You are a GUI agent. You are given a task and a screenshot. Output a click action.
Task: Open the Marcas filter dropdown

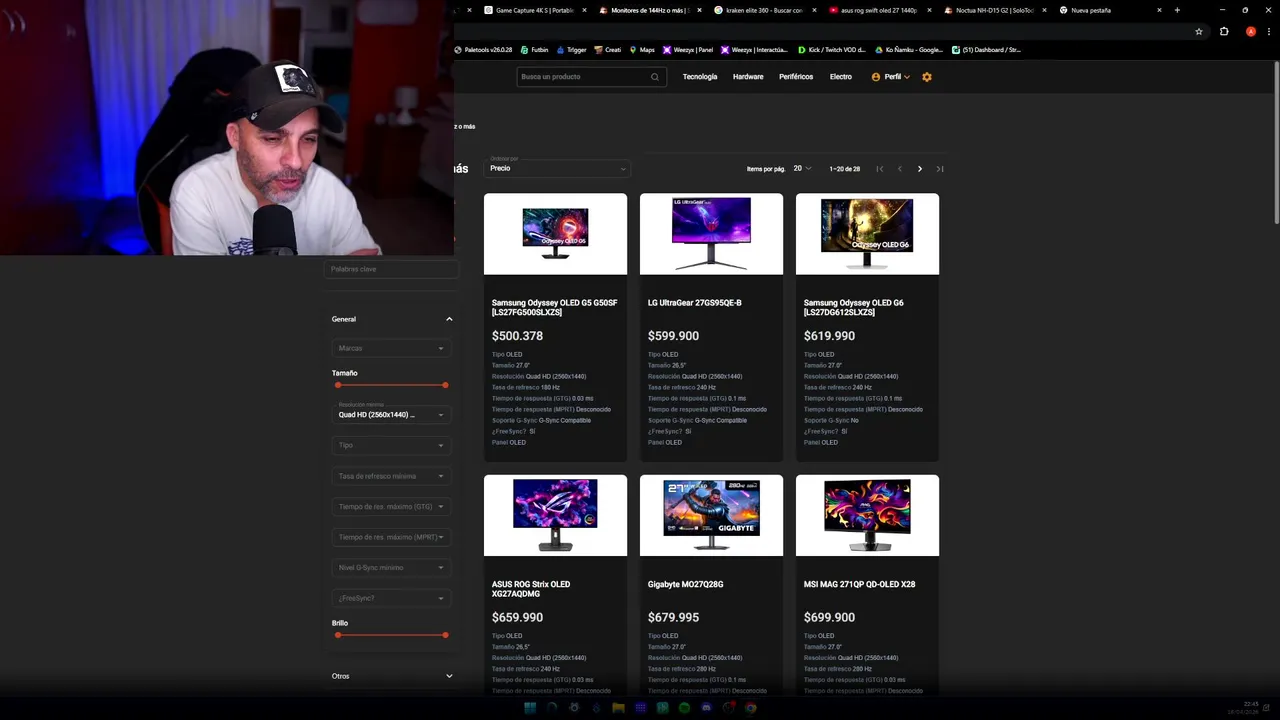[x=391, y=348]
